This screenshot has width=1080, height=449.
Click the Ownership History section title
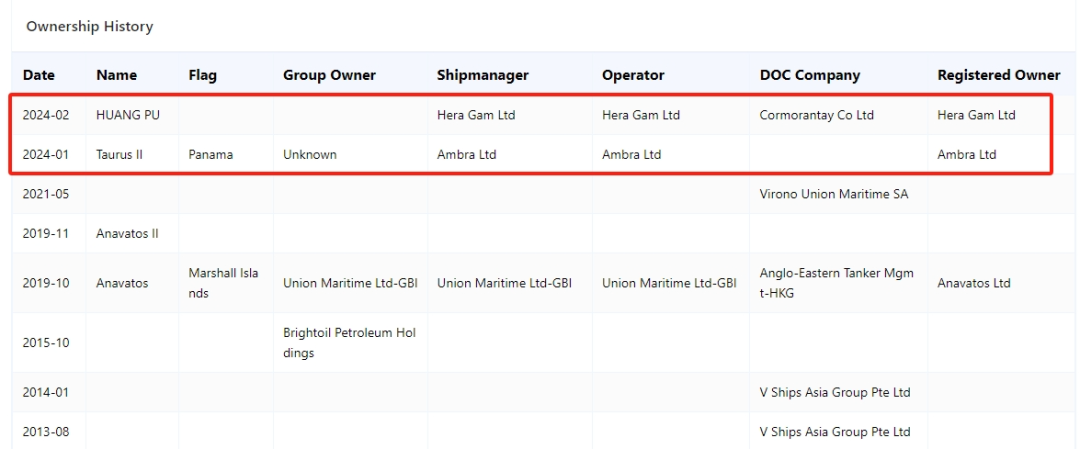(90, 27)
